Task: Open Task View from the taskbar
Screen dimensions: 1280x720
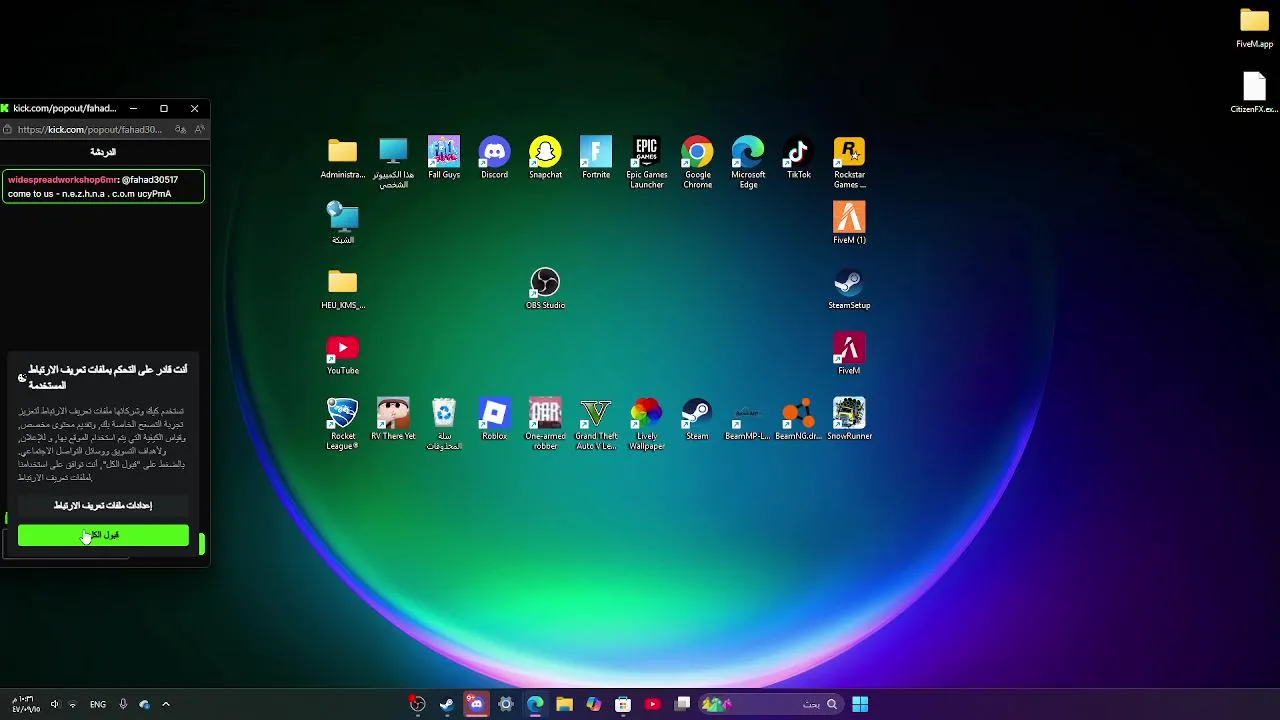Action: pyautogui.click(x=682, y=704)
